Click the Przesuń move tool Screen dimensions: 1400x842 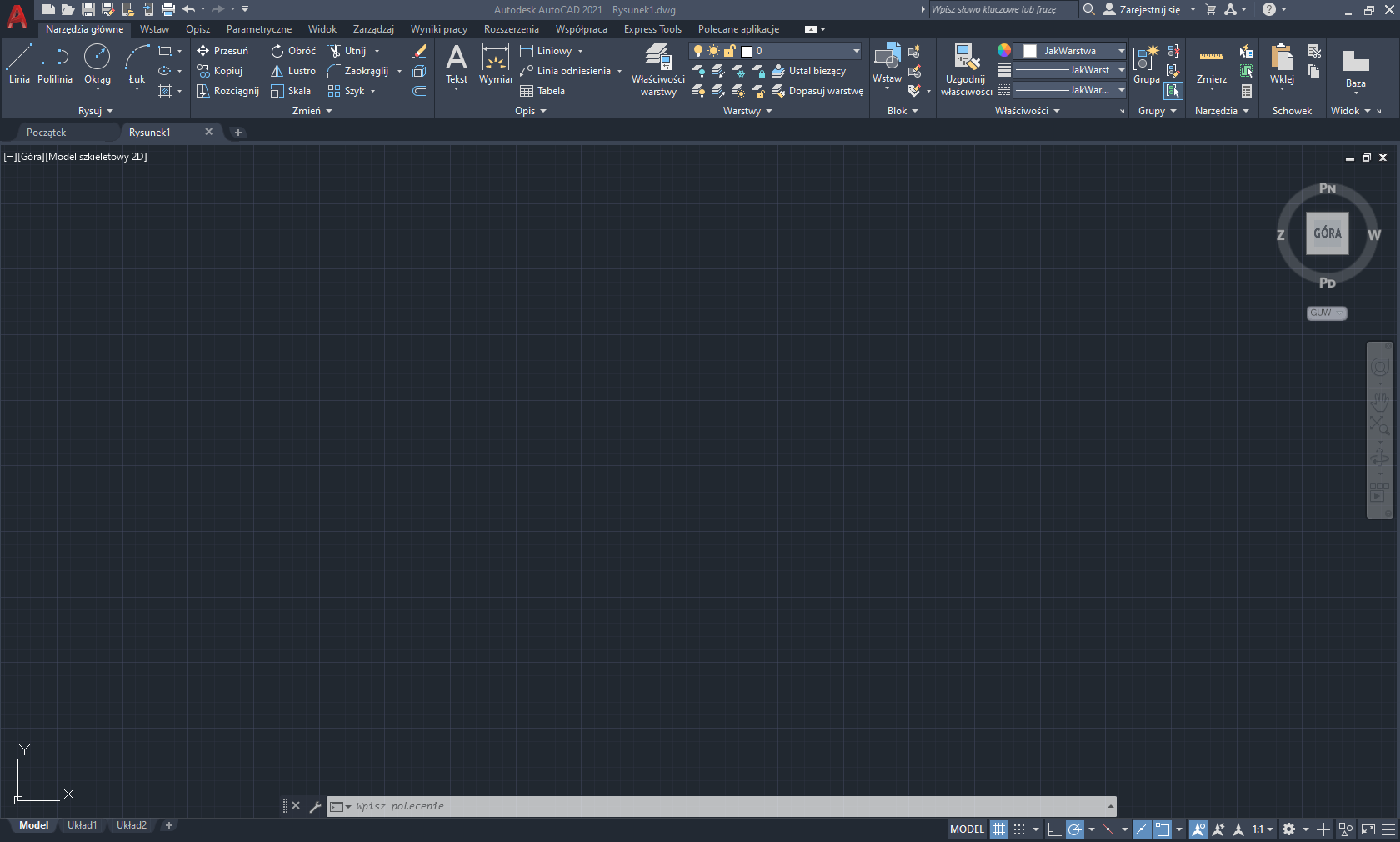point(222,51)
